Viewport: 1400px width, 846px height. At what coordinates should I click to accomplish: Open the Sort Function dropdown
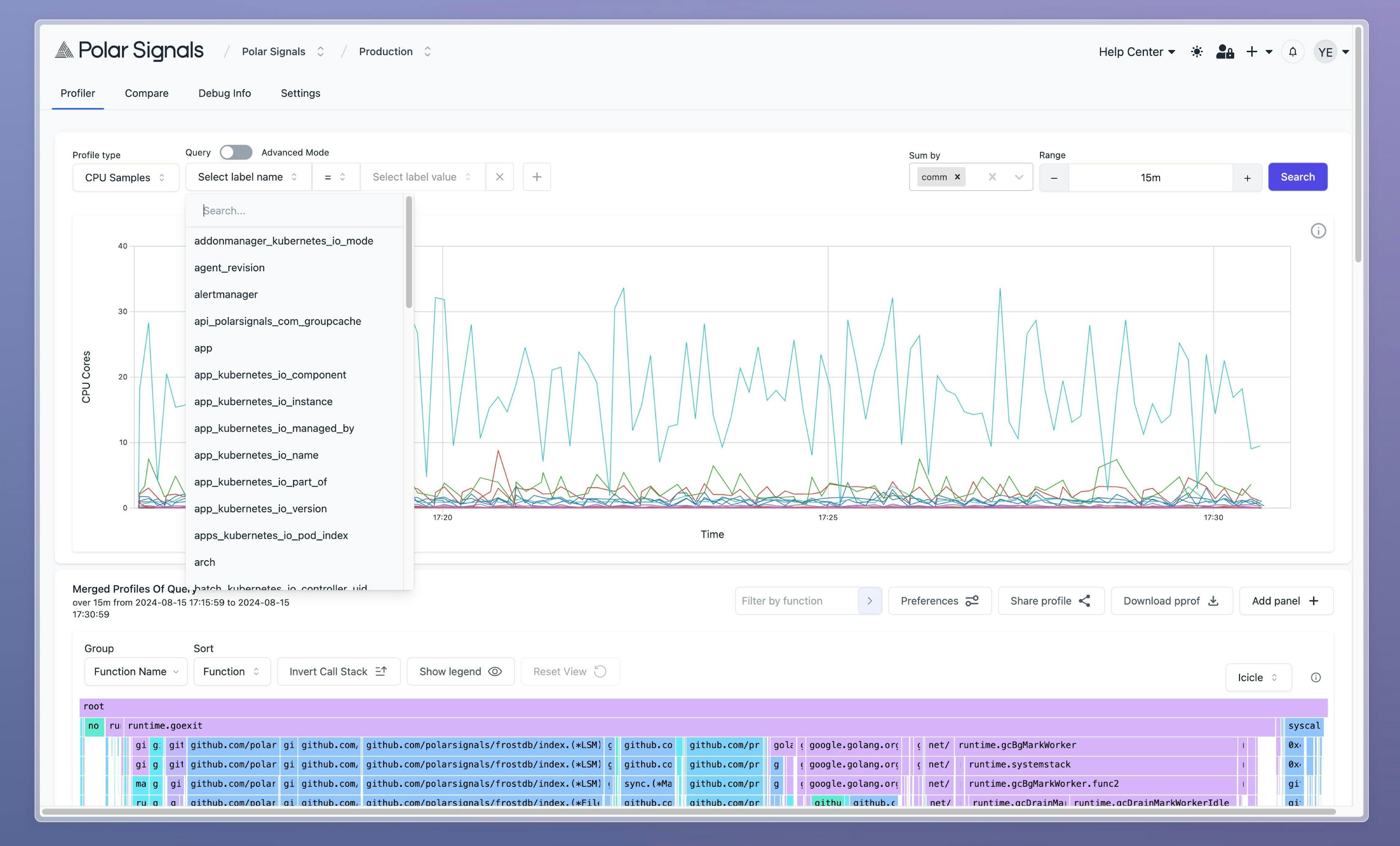click(232, 671)
